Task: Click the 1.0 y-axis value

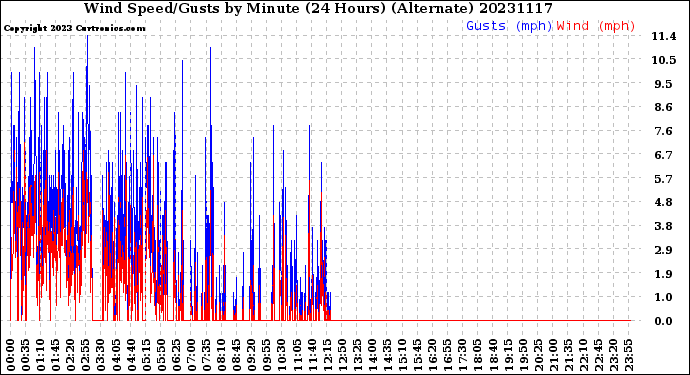Action: click(x=664, y=298)
